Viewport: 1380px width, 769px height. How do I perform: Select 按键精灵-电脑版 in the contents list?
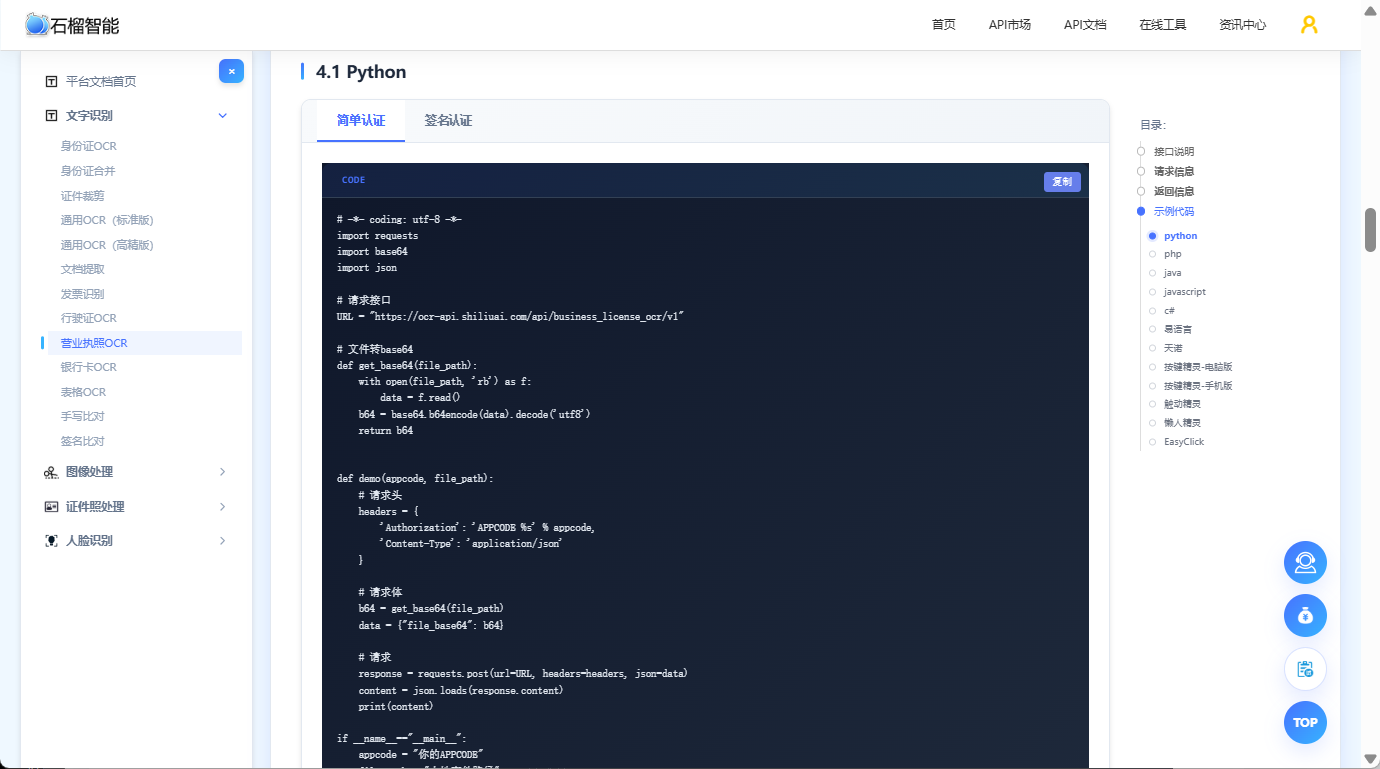coord(1198,367)
